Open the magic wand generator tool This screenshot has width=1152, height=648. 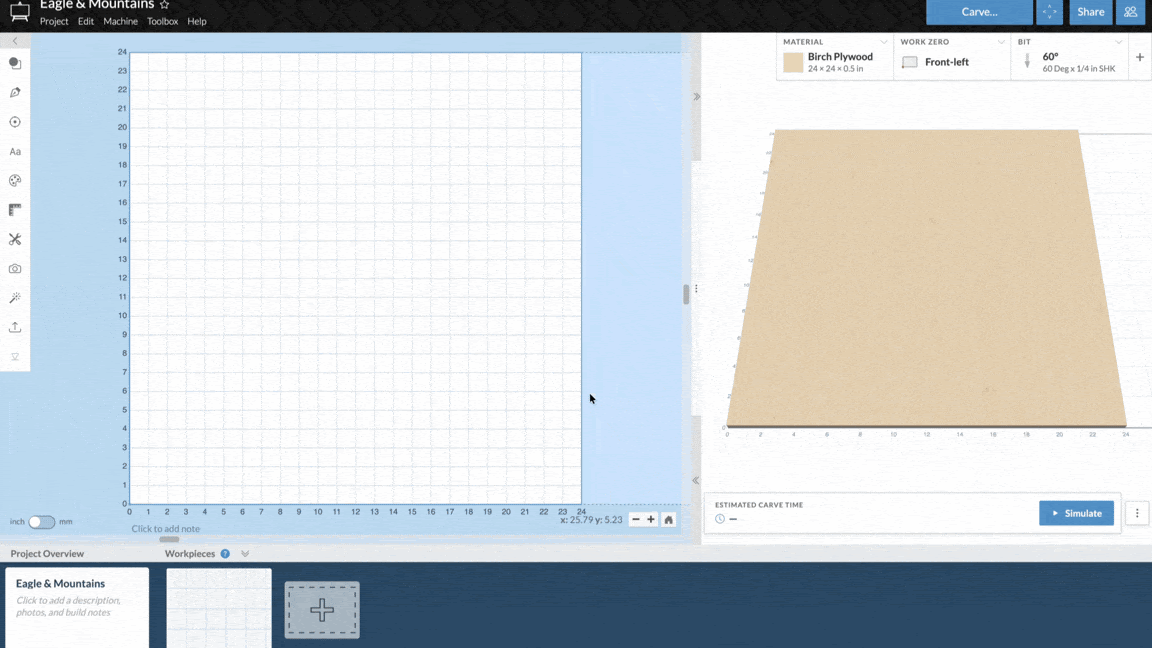click(x=15, y=298)
